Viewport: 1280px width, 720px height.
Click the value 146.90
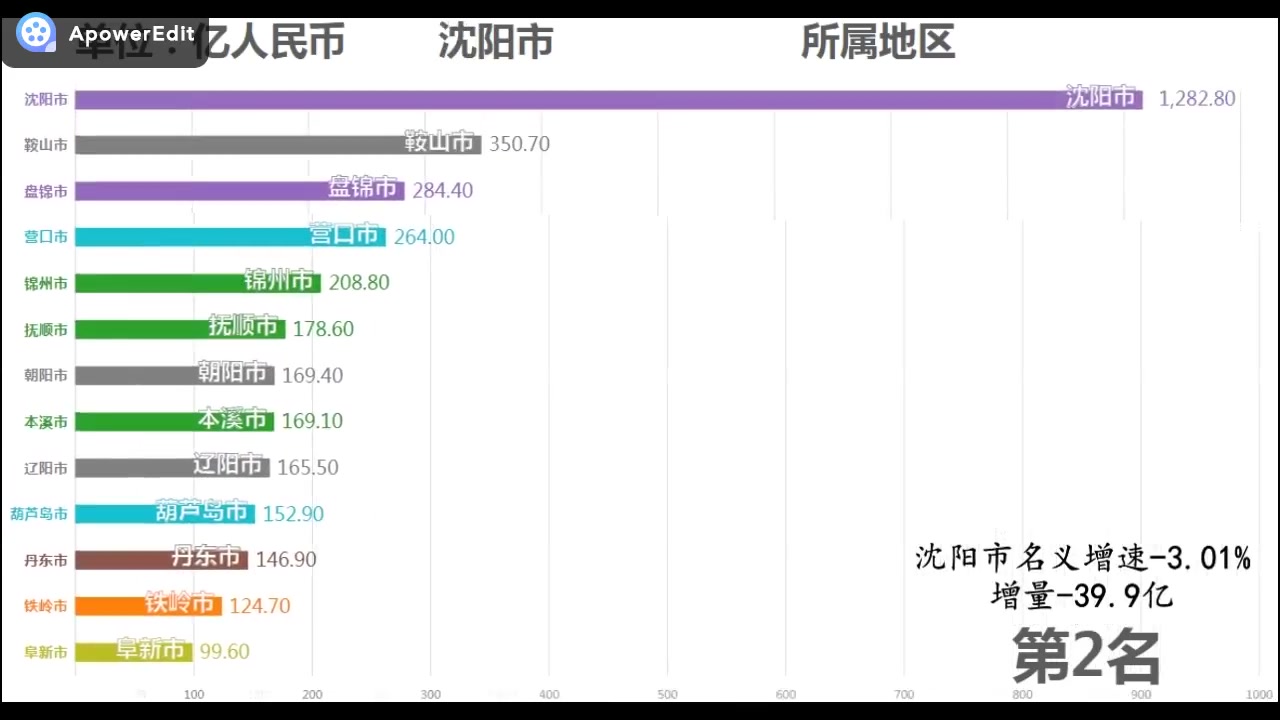point(286,560)
